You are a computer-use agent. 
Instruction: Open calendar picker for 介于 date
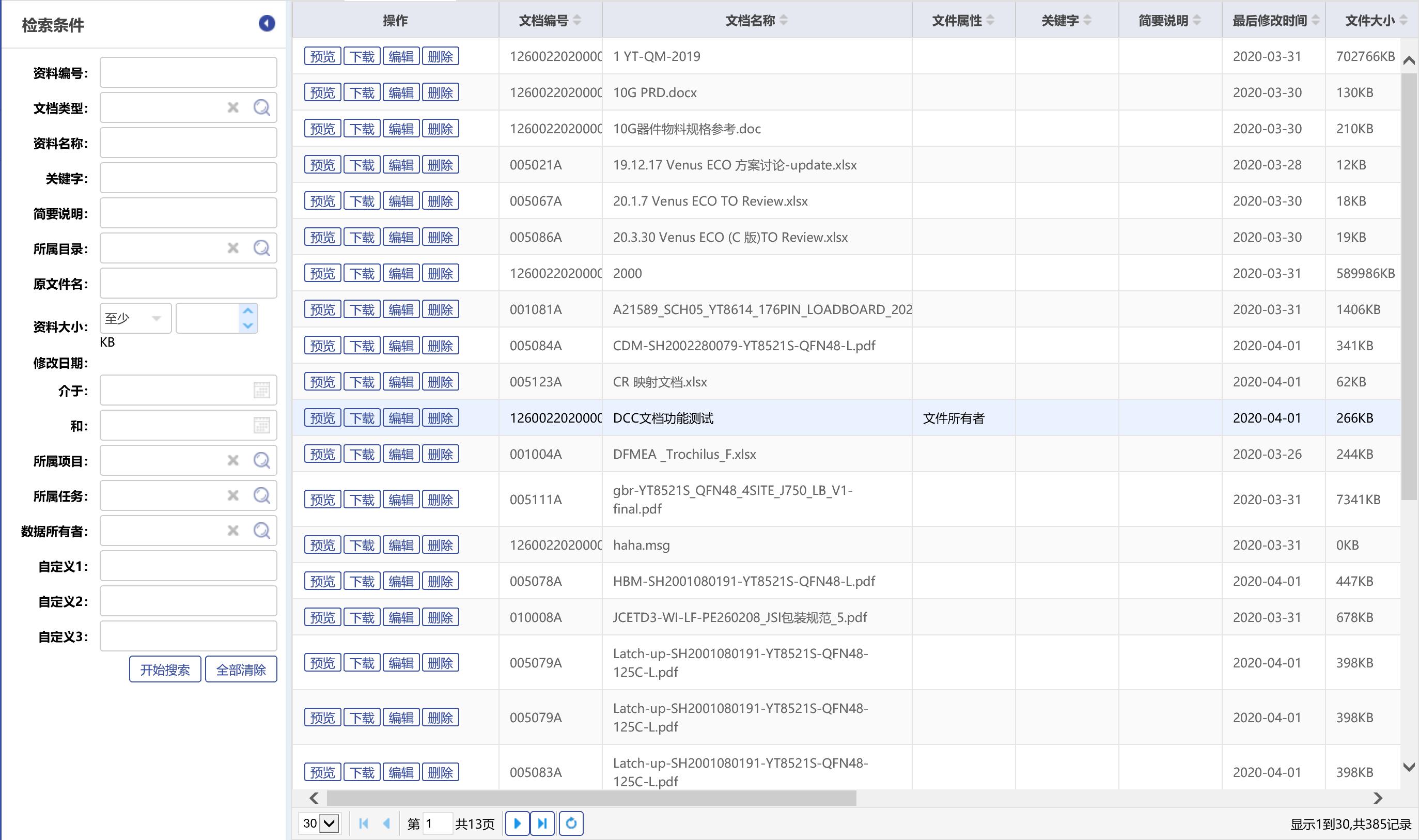(x=261, y=390)
